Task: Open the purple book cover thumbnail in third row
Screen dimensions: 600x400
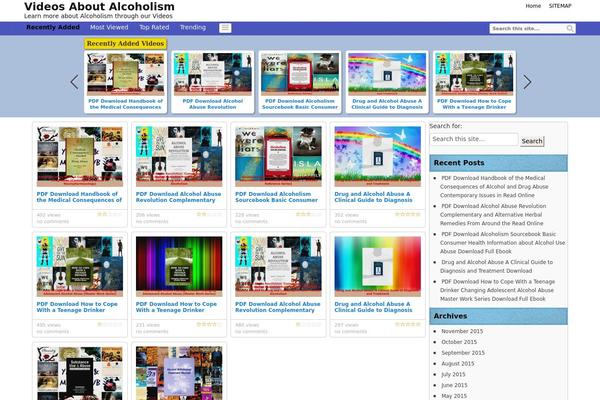Action: (x=179, y=373)
